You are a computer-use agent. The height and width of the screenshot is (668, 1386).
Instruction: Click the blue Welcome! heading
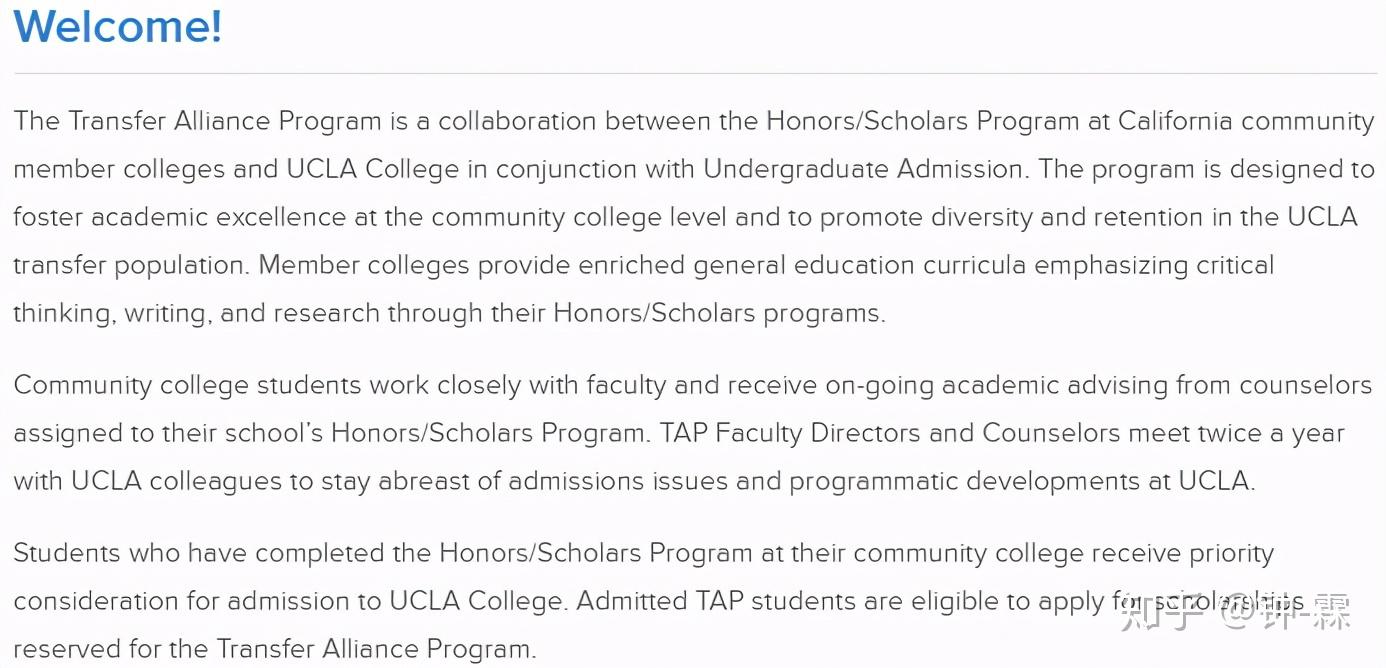(x=117, y=25)
